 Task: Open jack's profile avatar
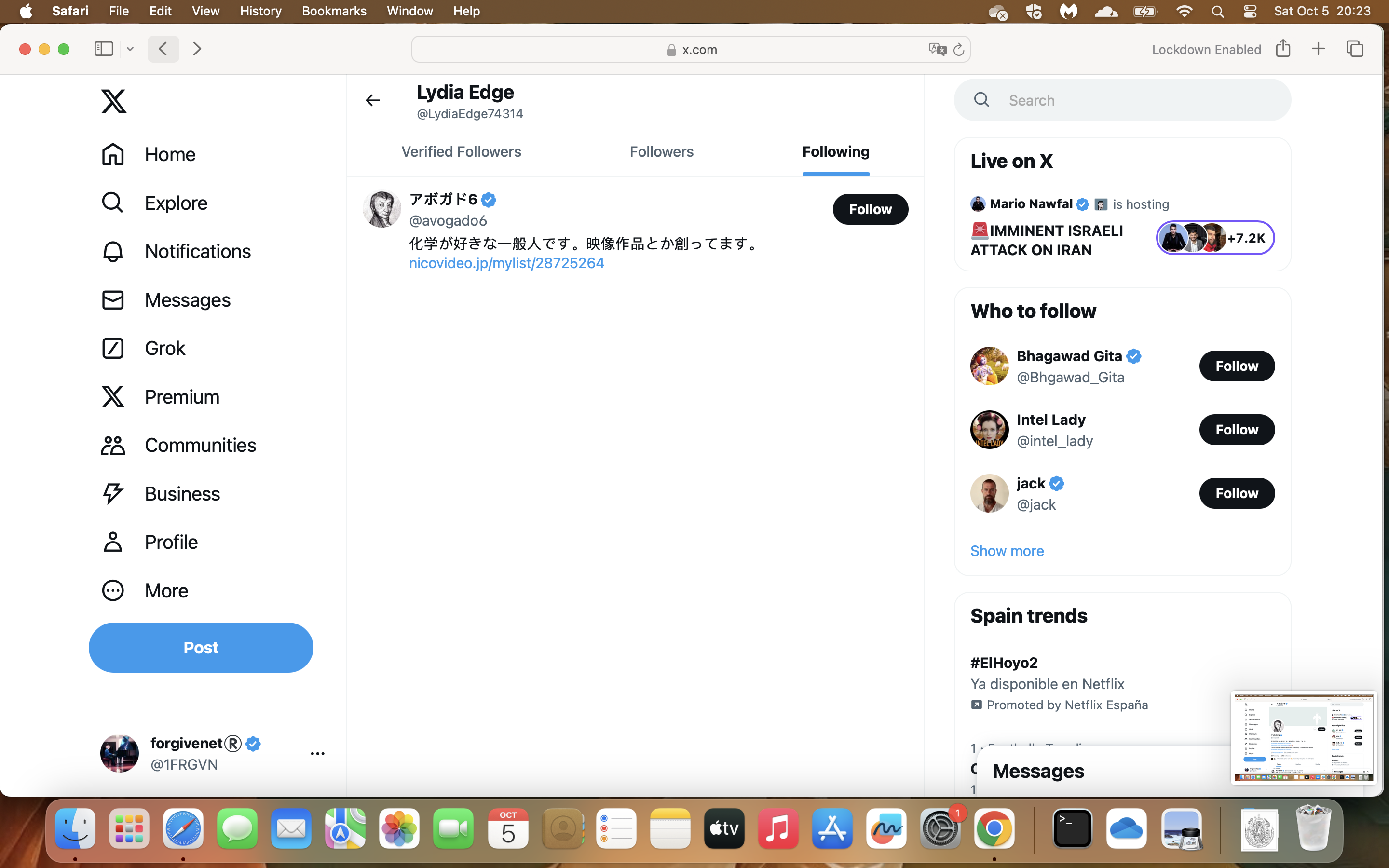pos(989,493)
